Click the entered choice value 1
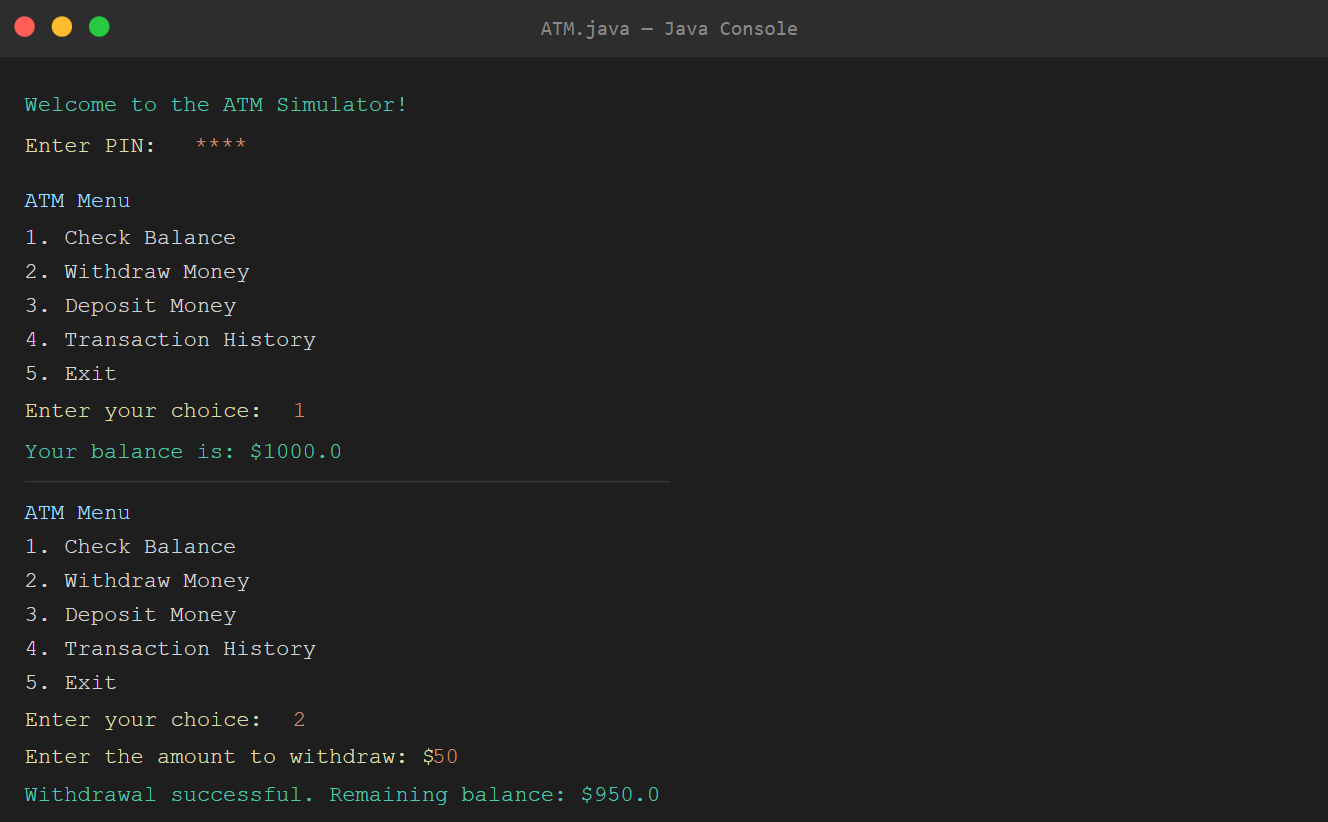This screenshot has height=822, width=1328. tap(299, 411)
